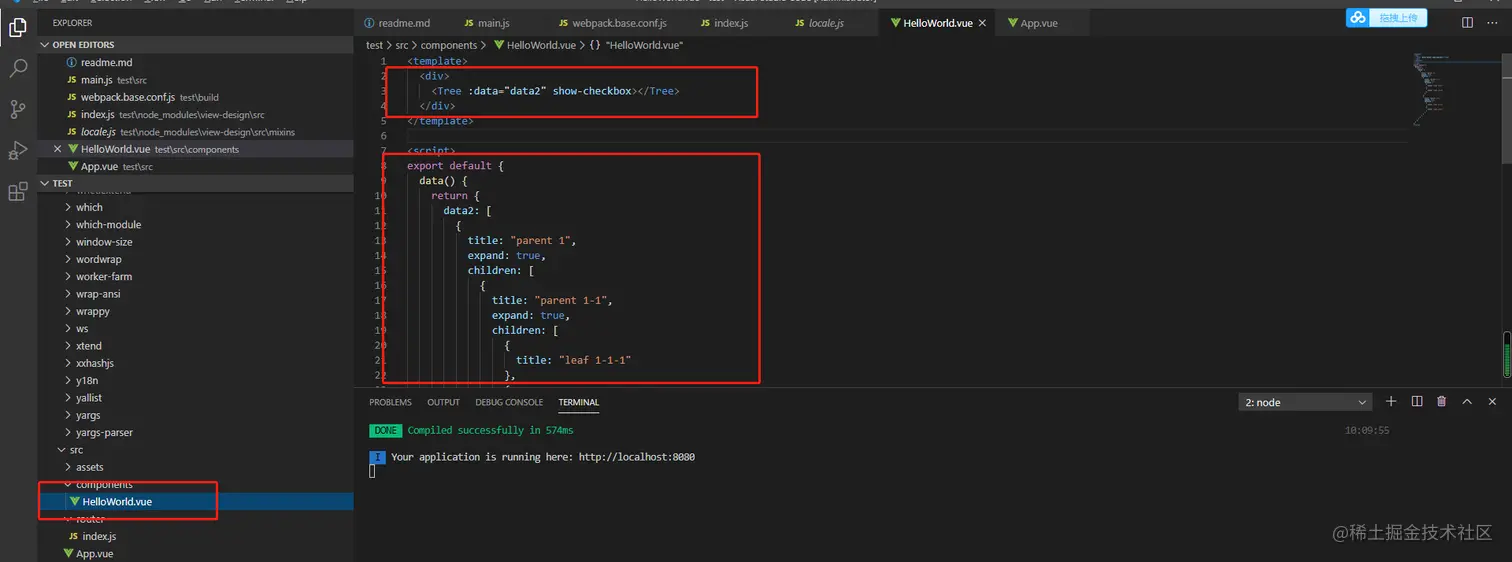The width and height of the screenshot is (1512, 562).
Task: Switch to webpack.base.conf.js tab
Action: click(x=618, y=23)
